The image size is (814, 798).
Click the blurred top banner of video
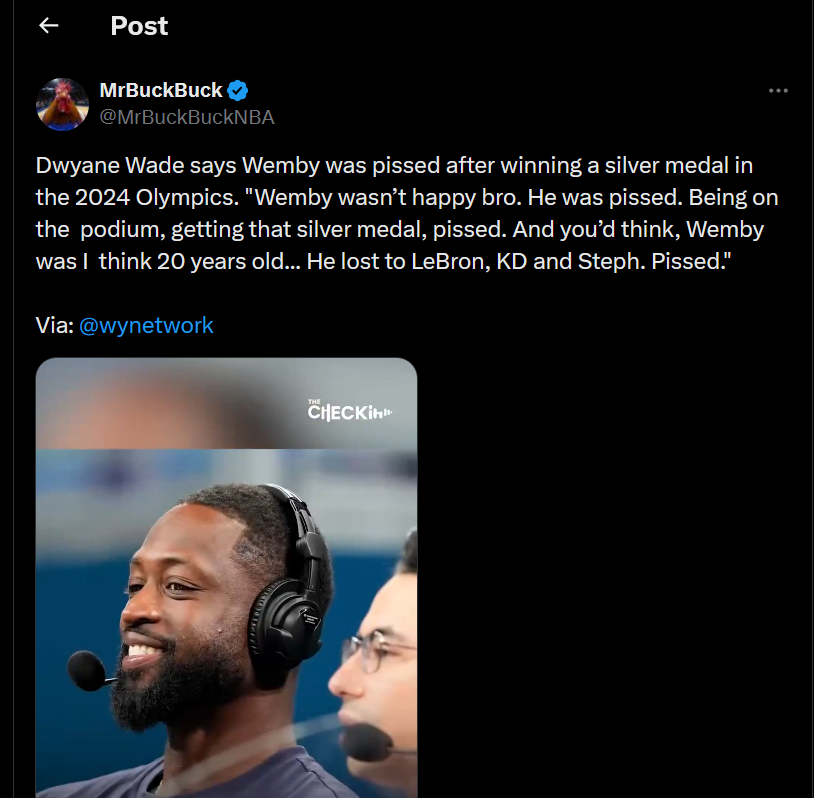[x=226, y=403]
